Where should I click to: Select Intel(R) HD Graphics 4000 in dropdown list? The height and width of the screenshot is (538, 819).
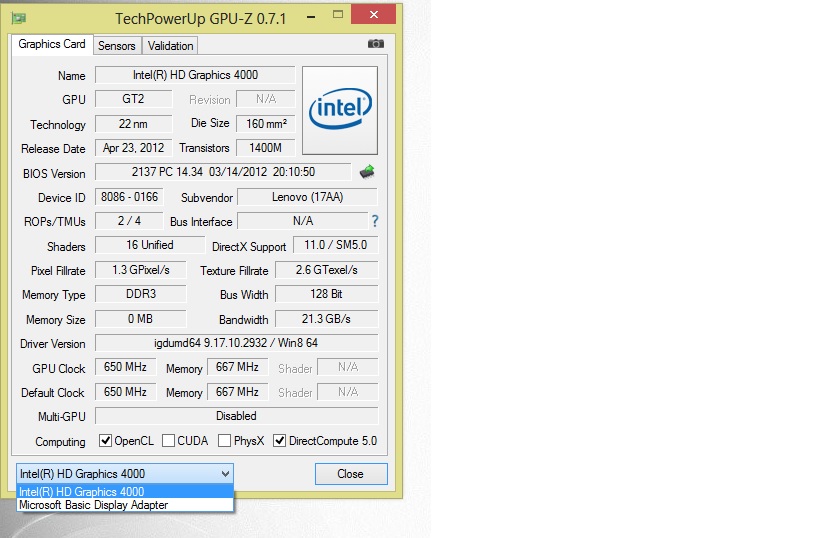[x=125, y=492]
